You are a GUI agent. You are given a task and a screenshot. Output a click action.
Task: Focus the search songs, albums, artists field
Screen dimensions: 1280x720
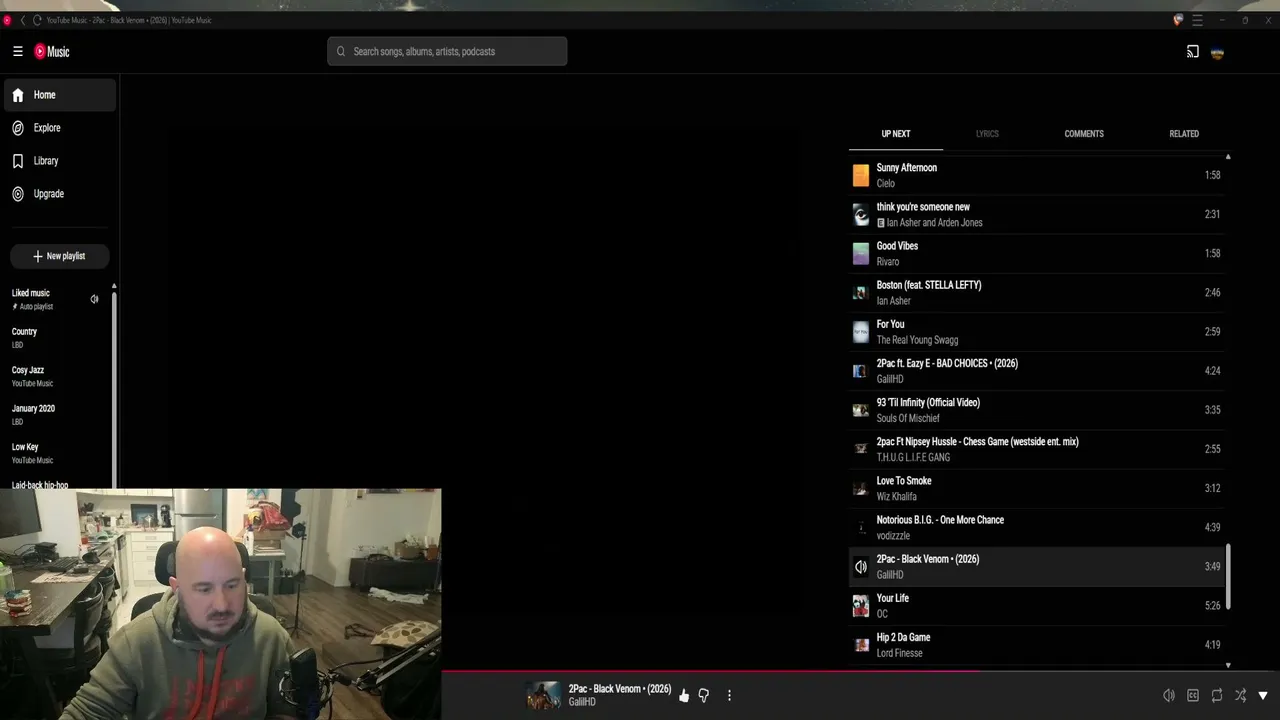[x=447, y=52]
